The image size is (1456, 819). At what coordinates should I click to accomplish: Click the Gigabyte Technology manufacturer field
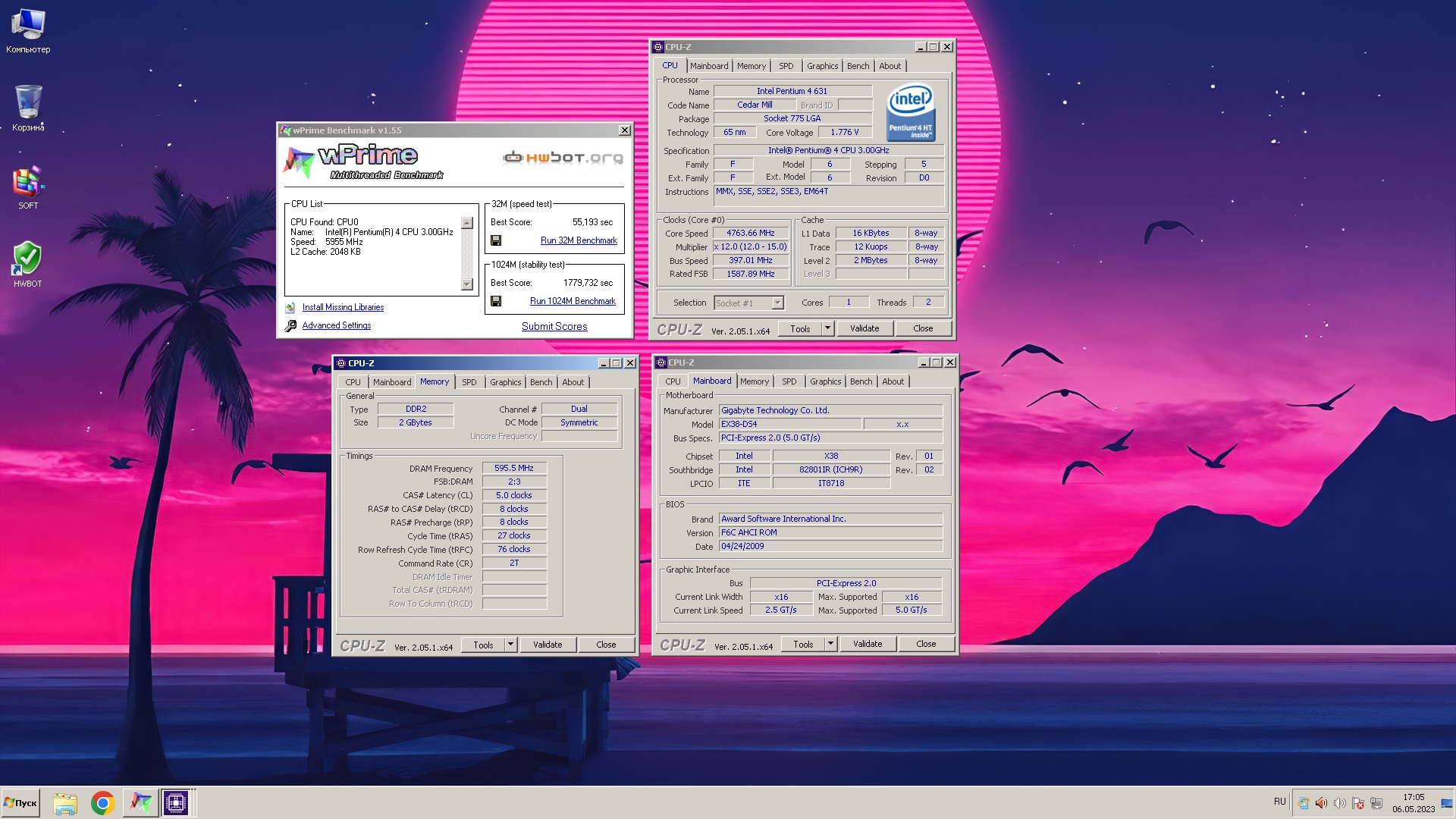click(830, 411)
